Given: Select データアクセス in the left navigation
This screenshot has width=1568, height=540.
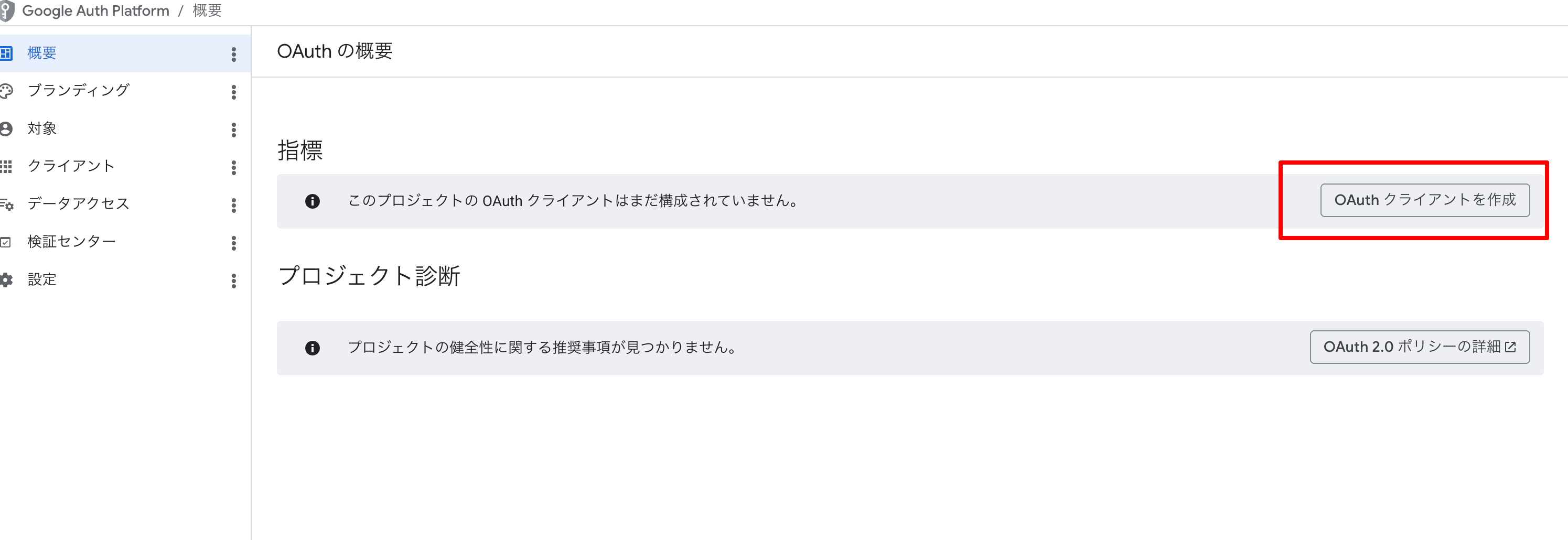Looking at the screenshot, I should (78, 204).
